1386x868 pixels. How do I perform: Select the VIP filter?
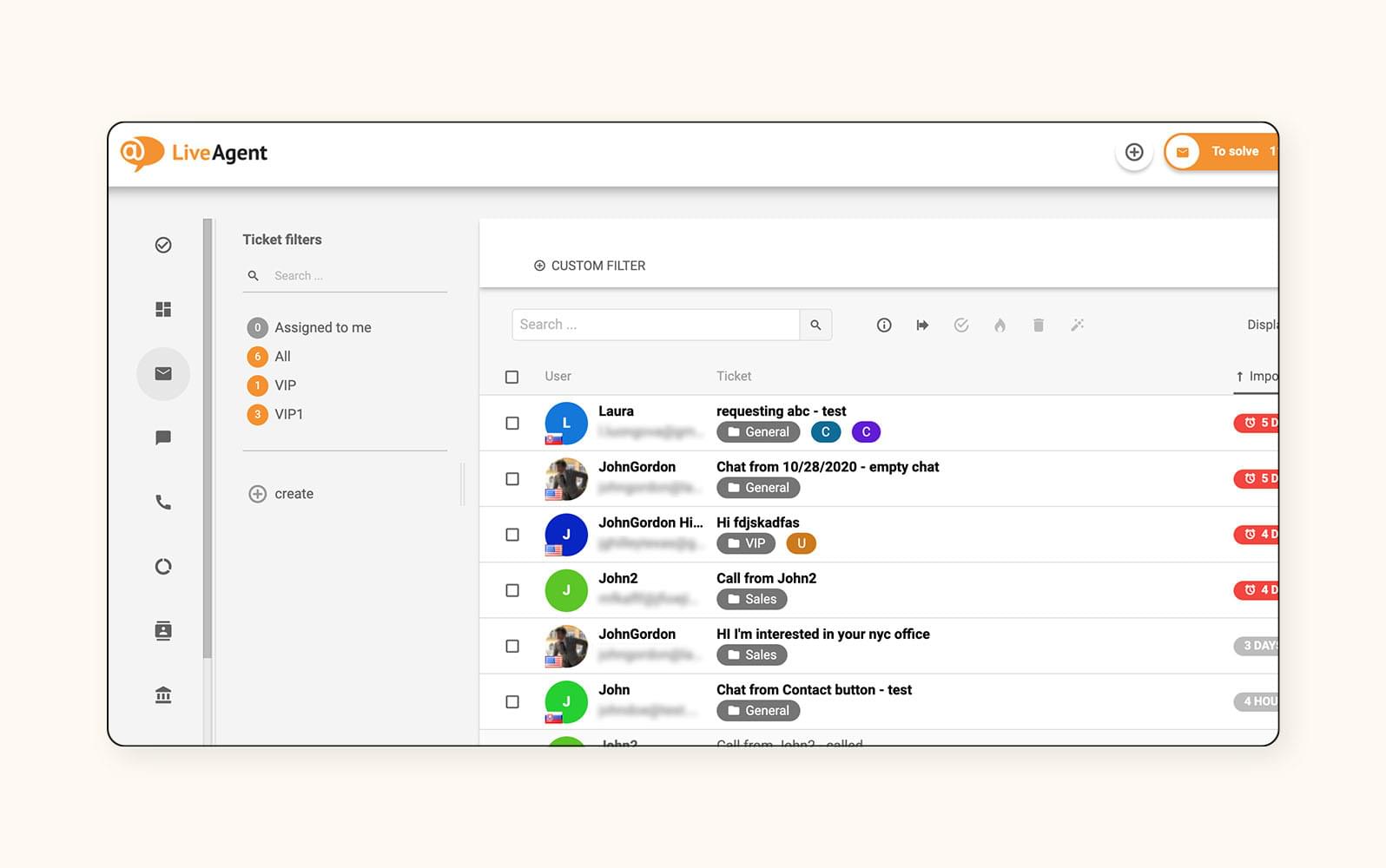[x=272, y=385]
